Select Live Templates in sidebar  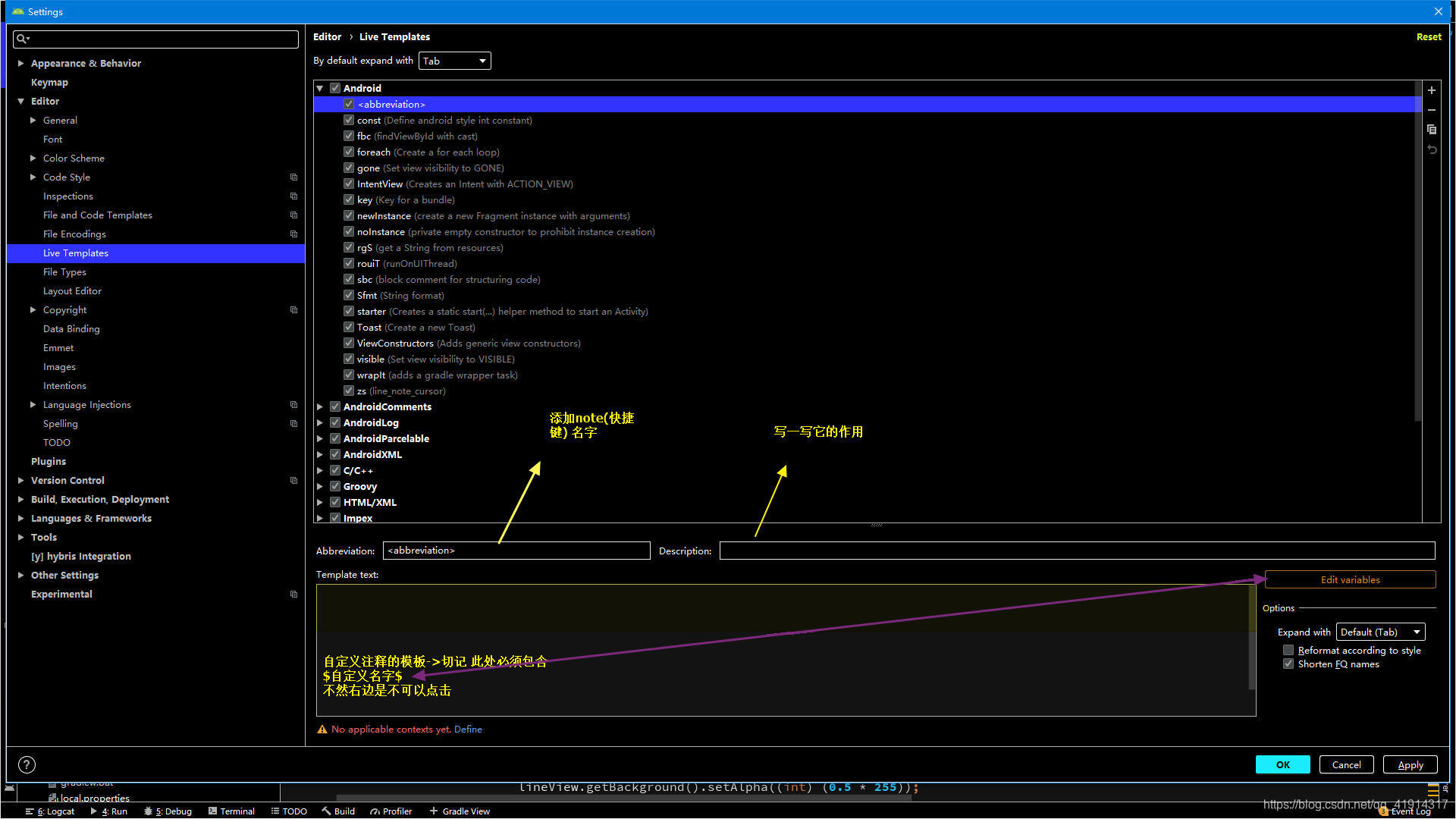pos(156,253)
